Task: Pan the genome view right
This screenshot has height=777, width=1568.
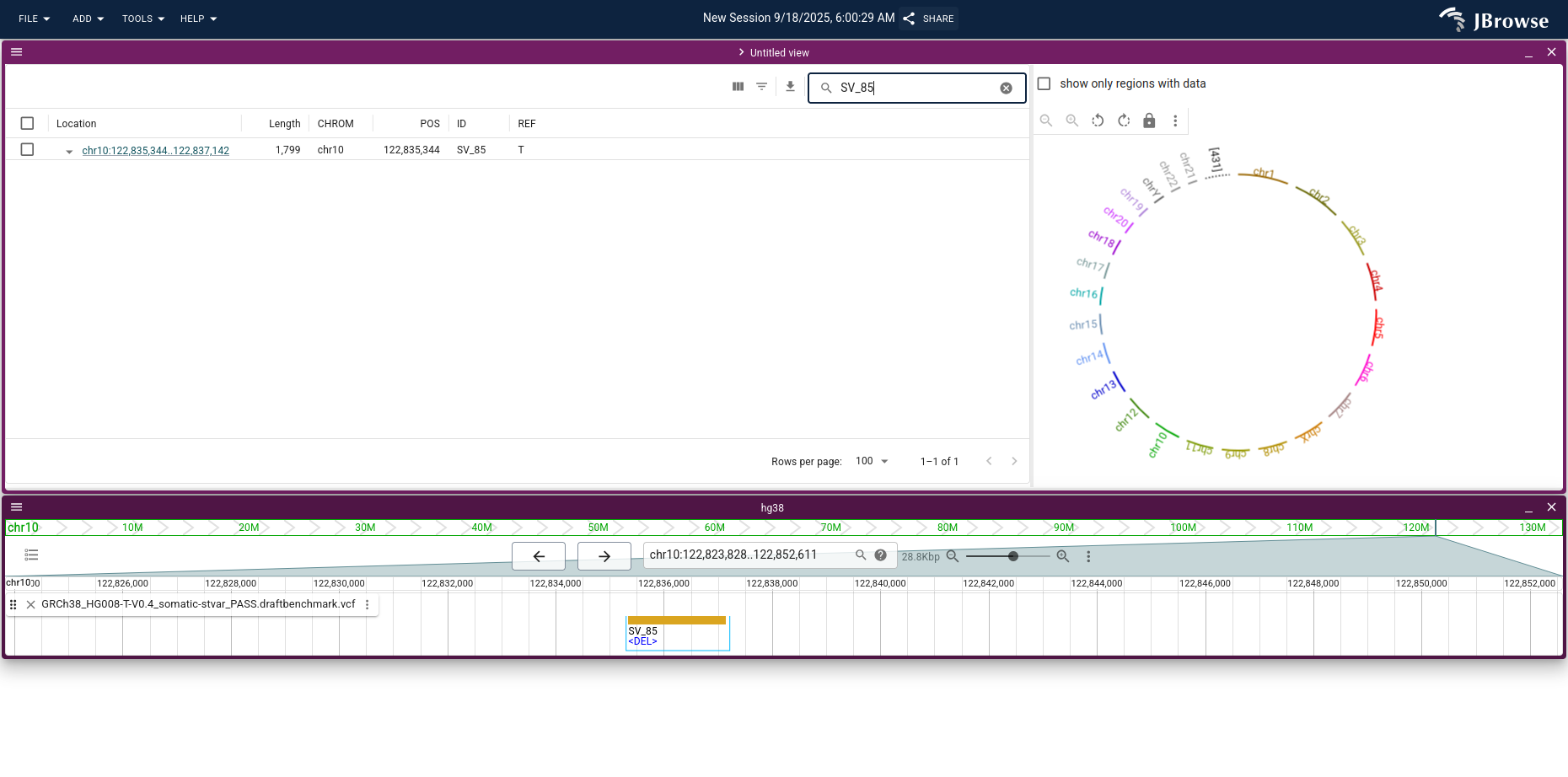Action: [x=604, y=556]
